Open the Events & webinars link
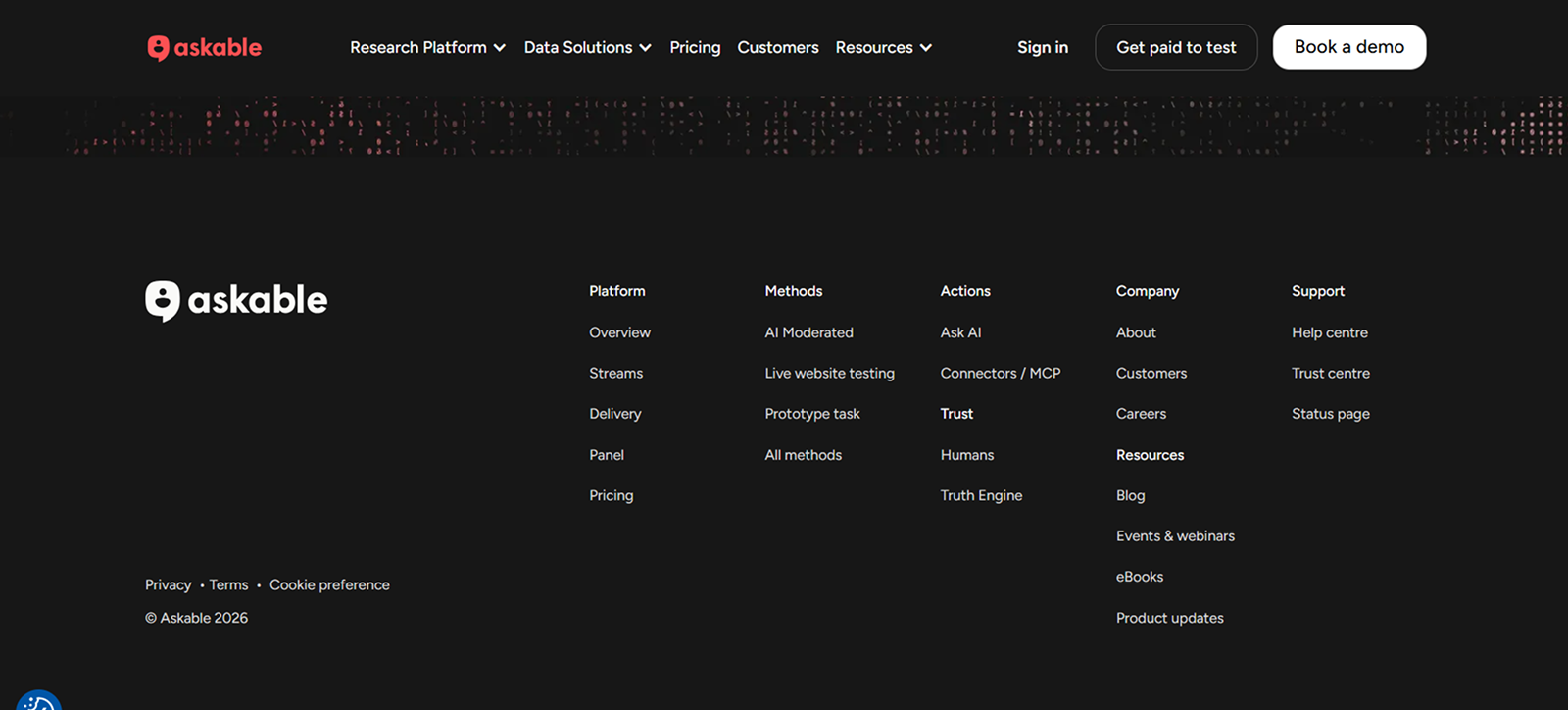Viewport: 1568px width, 710px height. [x=1175, y=535]
